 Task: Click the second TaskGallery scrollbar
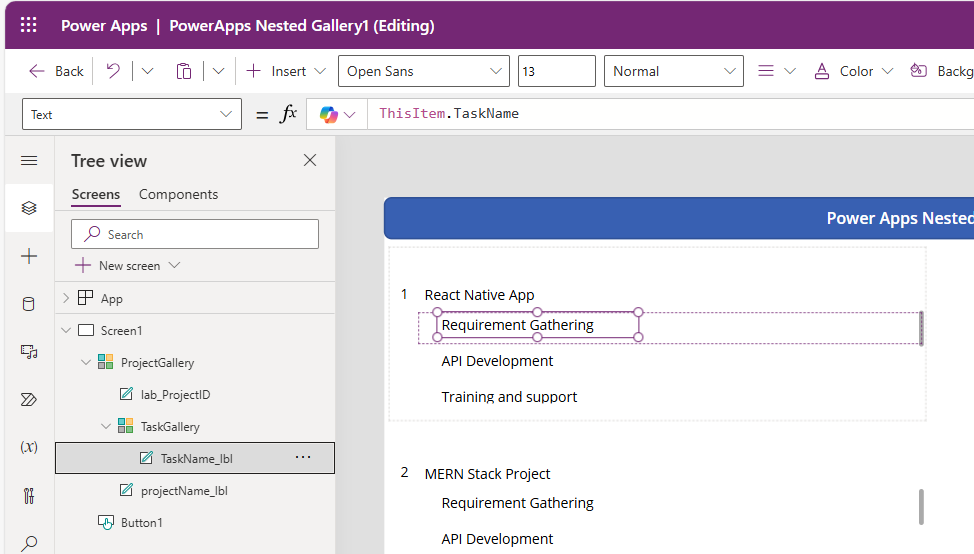click(921, 507)
